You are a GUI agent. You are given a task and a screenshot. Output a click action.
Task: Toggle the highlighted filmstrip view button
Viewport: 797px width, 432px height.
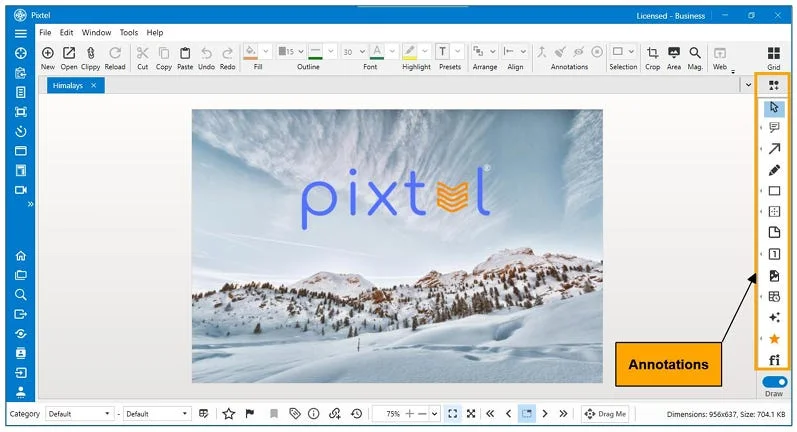[x=527, y=414]
